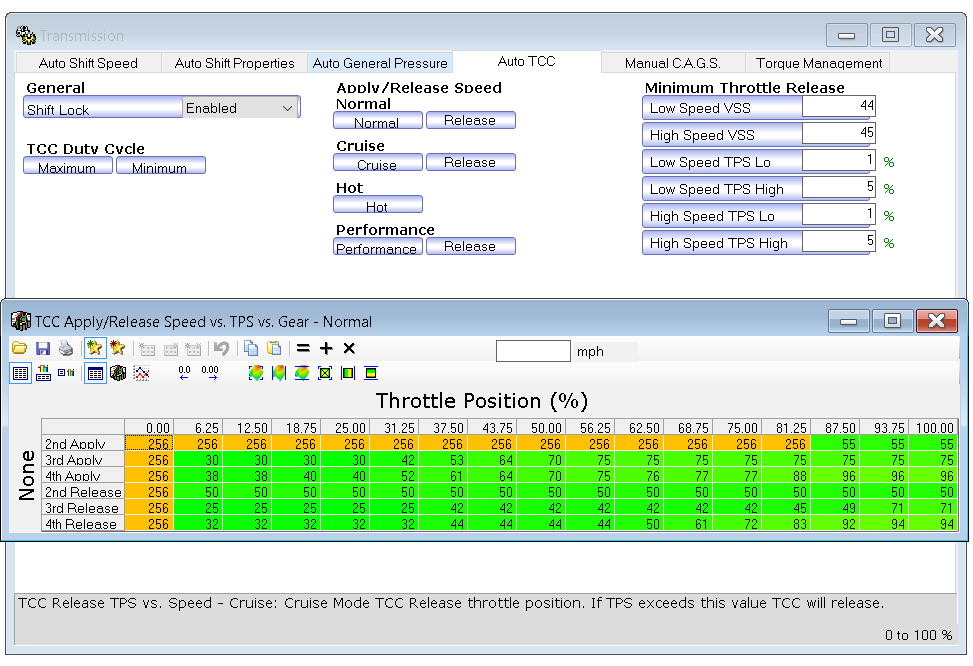Viewport: 973px width, 666px height.
Task: Click the multiply X icon in toolbar
Action: 349,349
